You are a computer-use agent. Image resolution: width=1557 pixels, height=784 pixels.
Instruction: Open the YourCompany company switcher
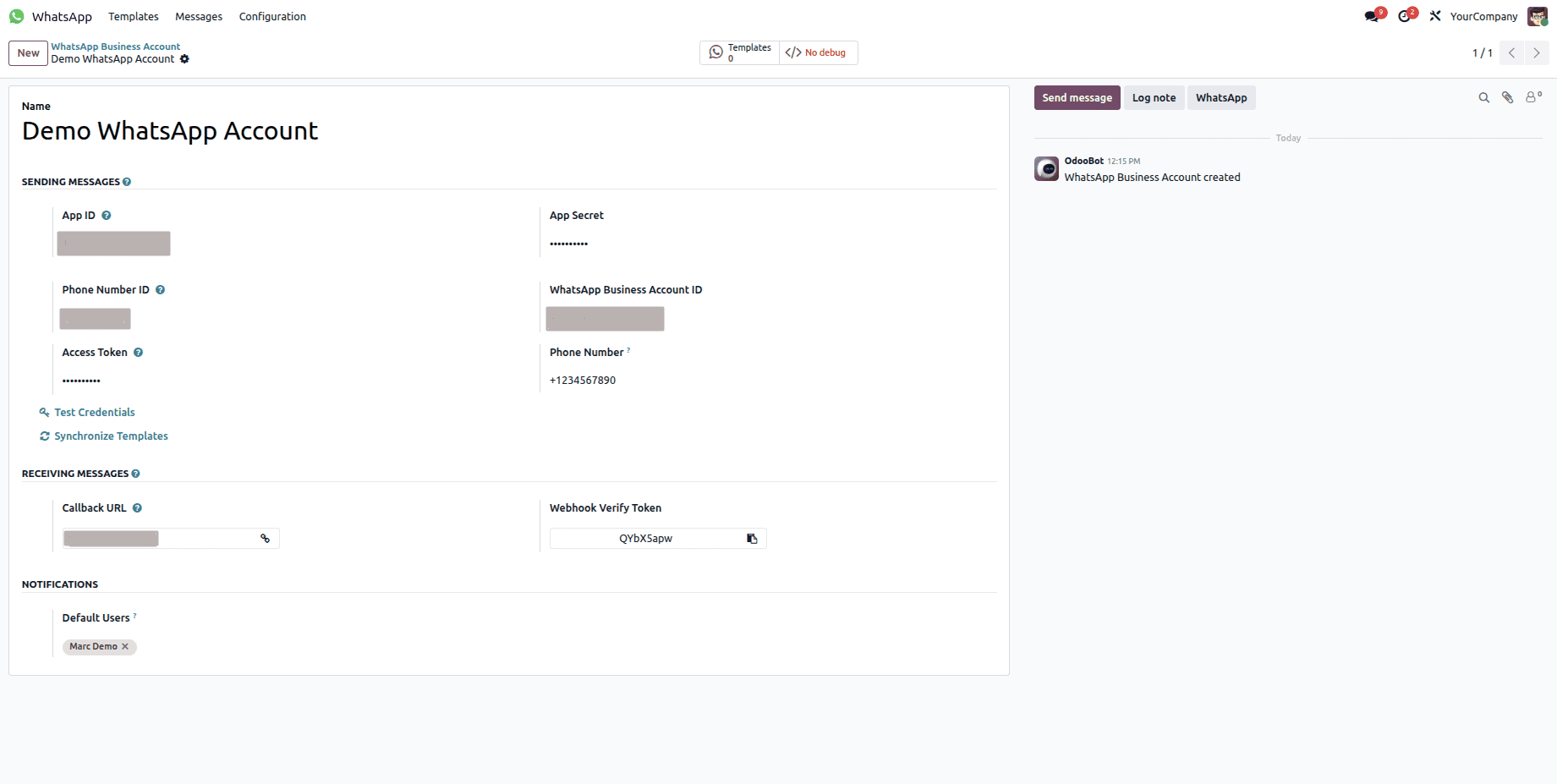[1483, 16]
